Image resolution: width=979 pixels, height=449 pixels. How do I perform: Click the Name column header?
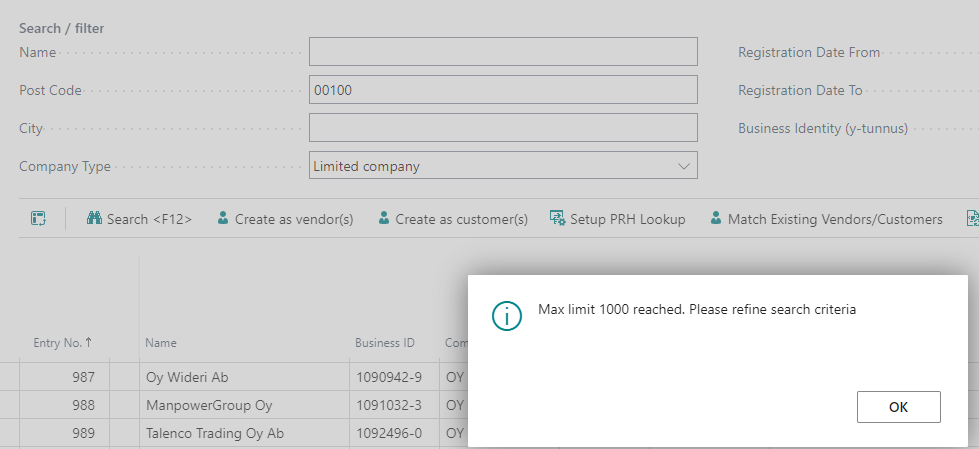[160, 343]
